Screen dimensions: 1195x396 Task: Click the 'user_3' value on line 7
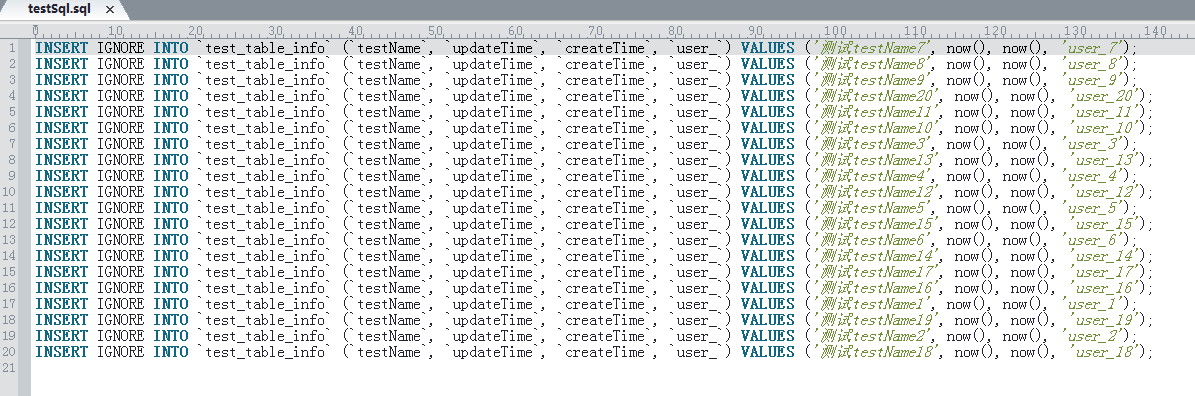click(x=1092, y=144)
